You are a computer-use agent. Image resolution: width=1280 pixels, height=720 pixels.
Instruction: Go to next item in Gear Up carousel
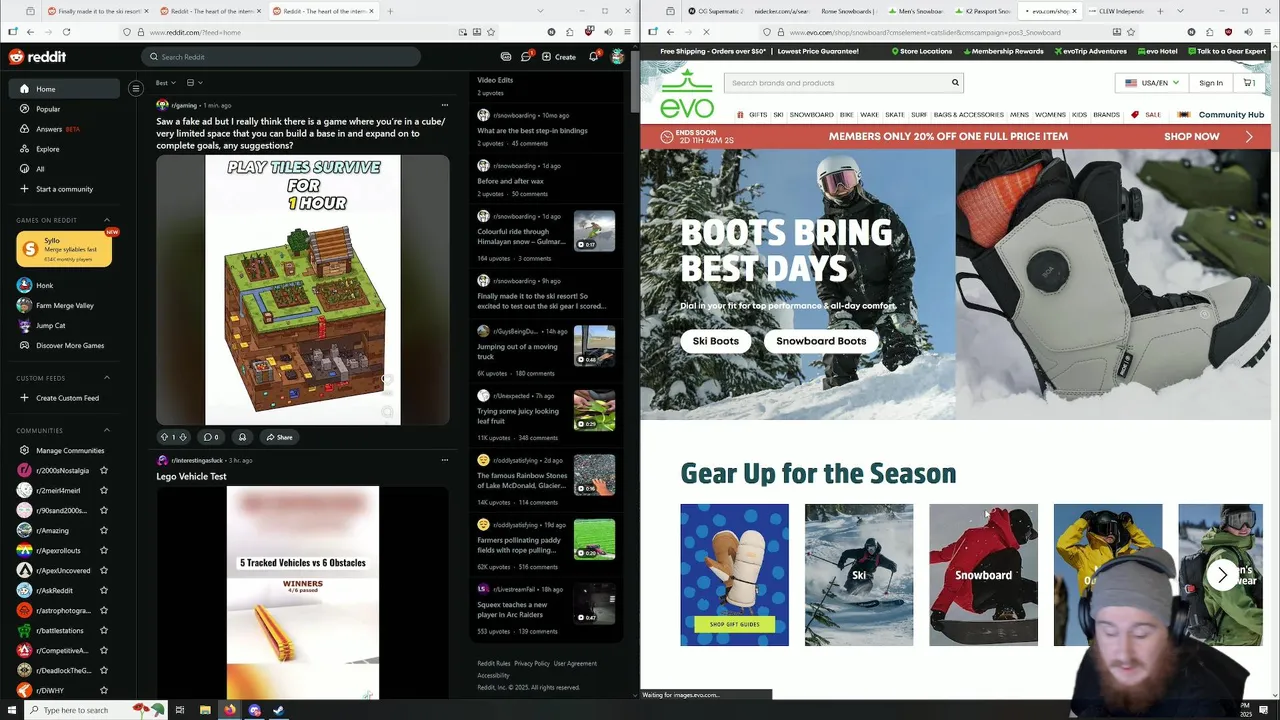point(1222,575)
